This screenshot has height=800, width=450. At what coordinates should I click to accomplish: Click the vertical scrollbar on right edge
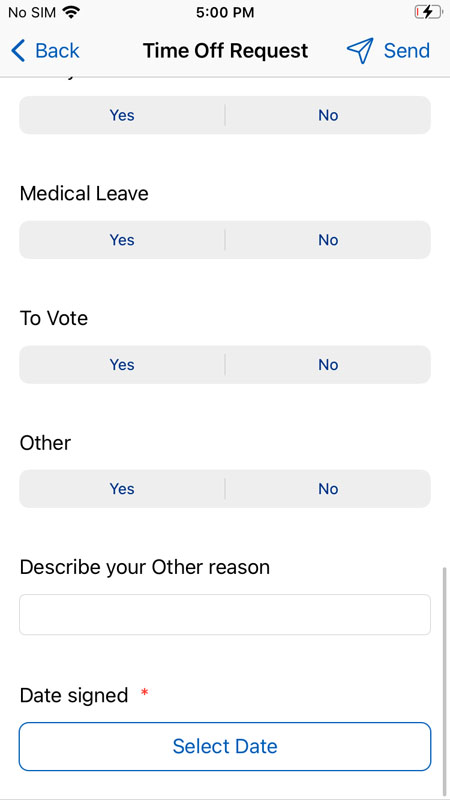pyautogui.click(x=445, y=679)
